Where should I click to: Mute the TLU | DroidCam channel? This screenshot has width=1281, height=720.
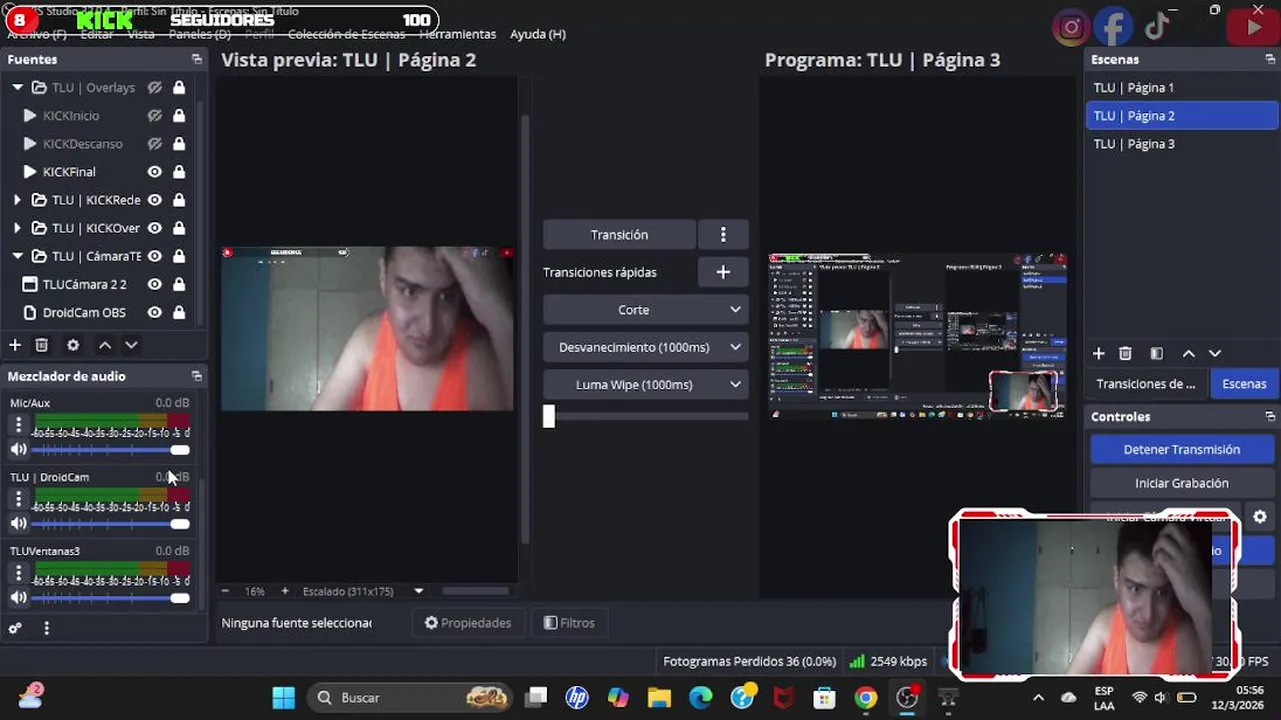(x=18, y=523)
